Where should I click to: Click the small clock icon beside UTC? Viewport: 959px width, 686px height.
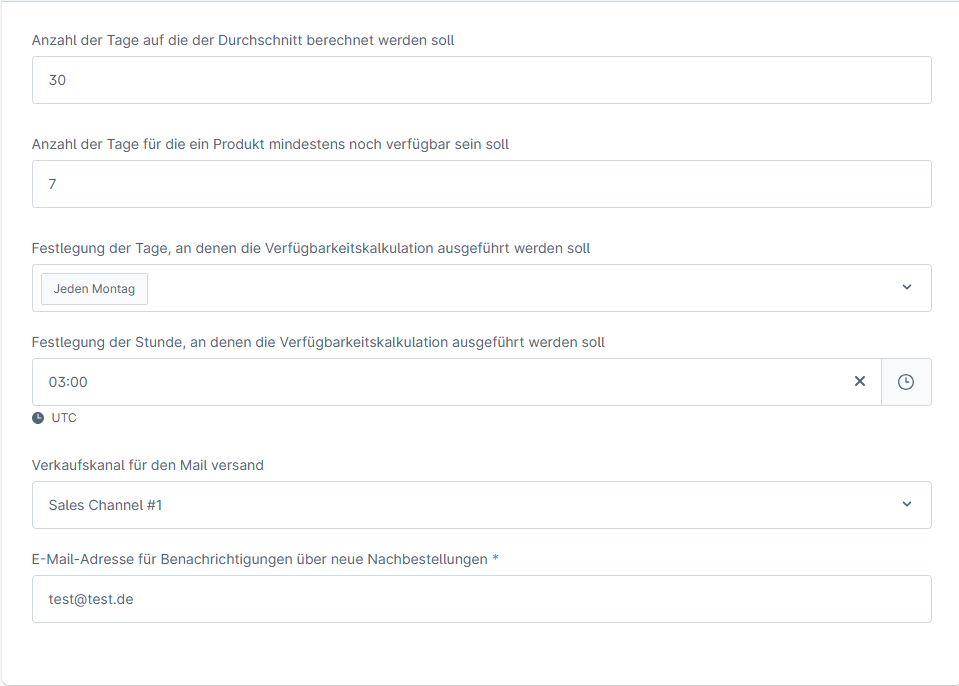tap(38, 418)
